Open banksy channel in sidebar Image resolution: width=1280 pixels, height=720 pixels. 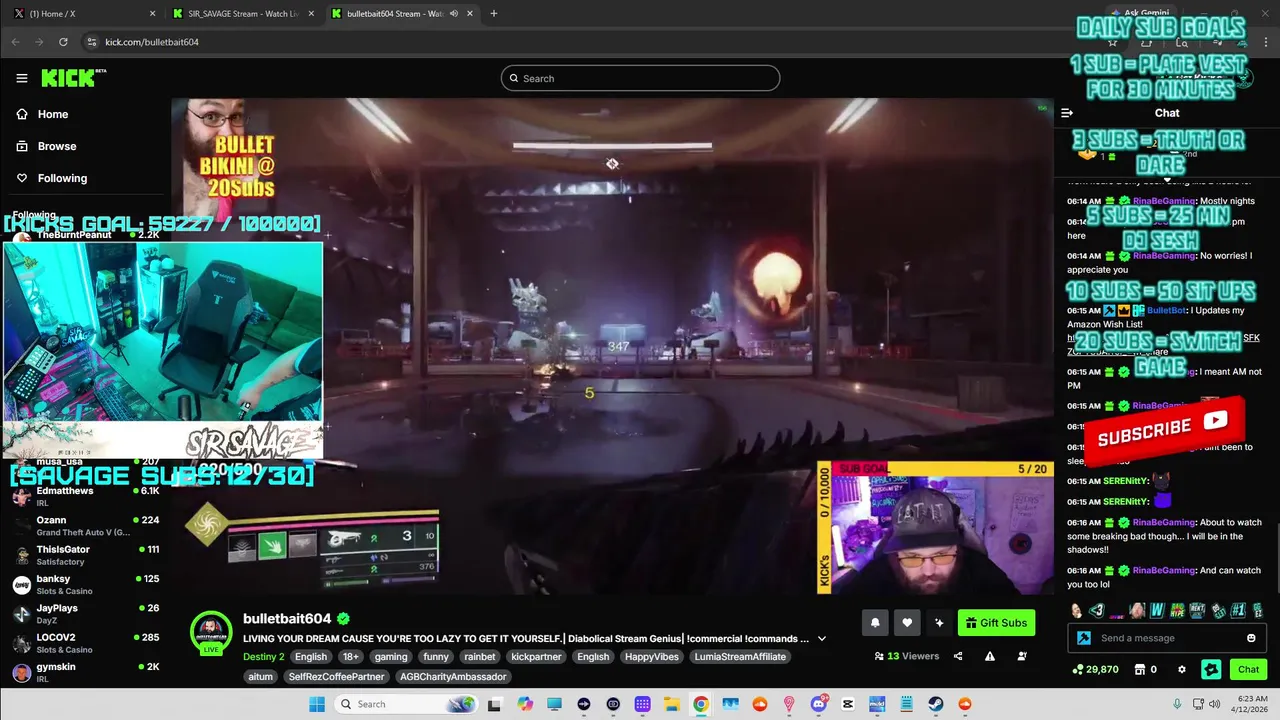tap(85, 584)
